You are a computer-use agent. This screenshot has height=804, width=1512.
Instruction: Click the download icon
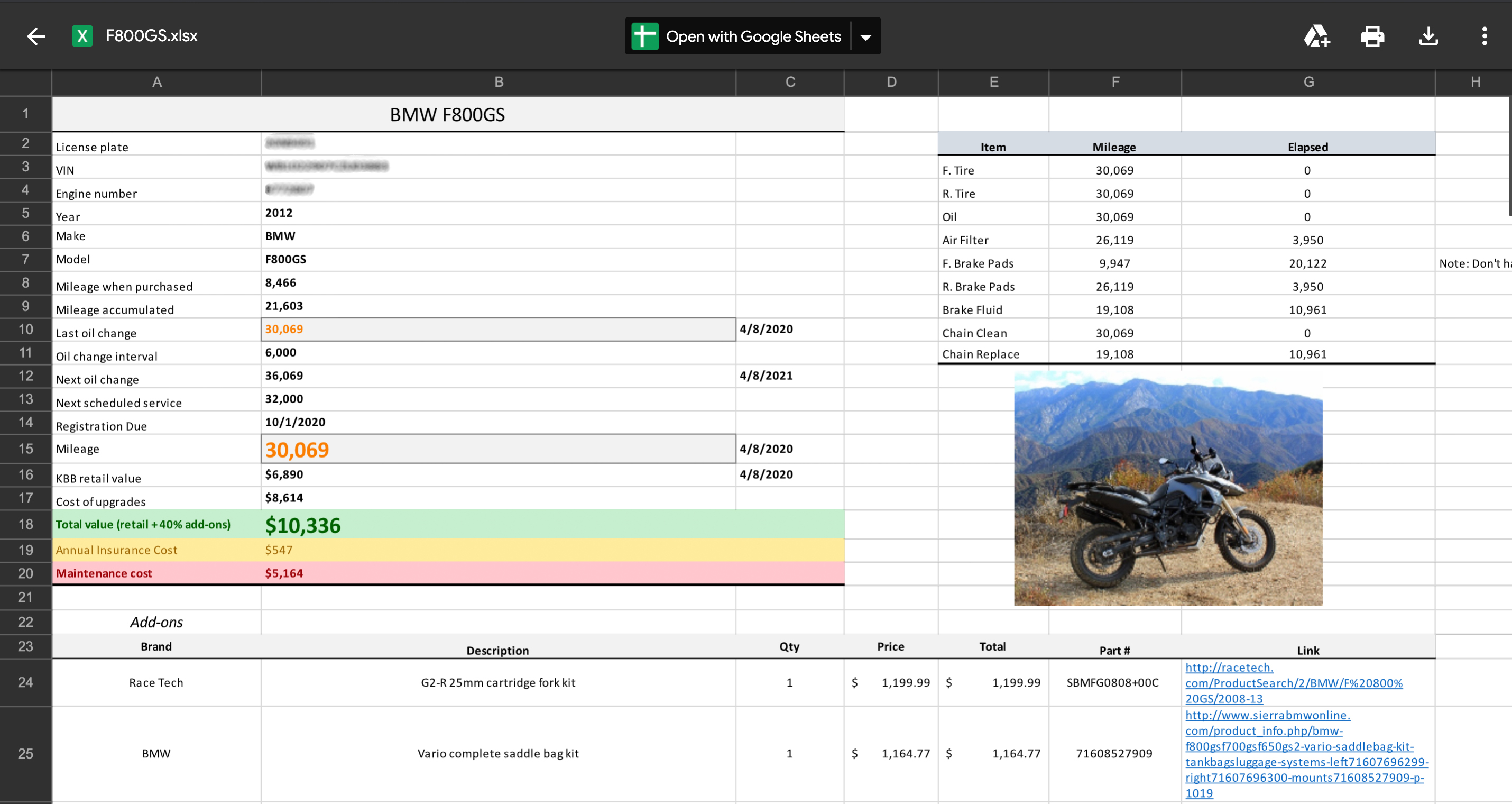tap(1428, 36)
